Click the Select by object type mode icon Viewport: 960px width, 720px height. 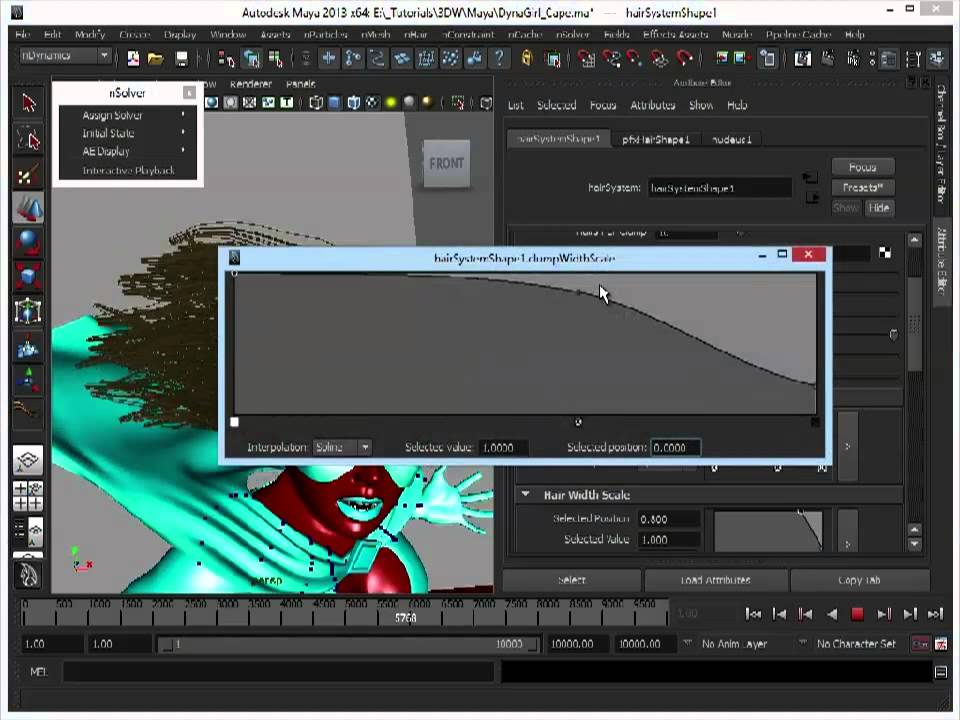click(x=251, y=59)
